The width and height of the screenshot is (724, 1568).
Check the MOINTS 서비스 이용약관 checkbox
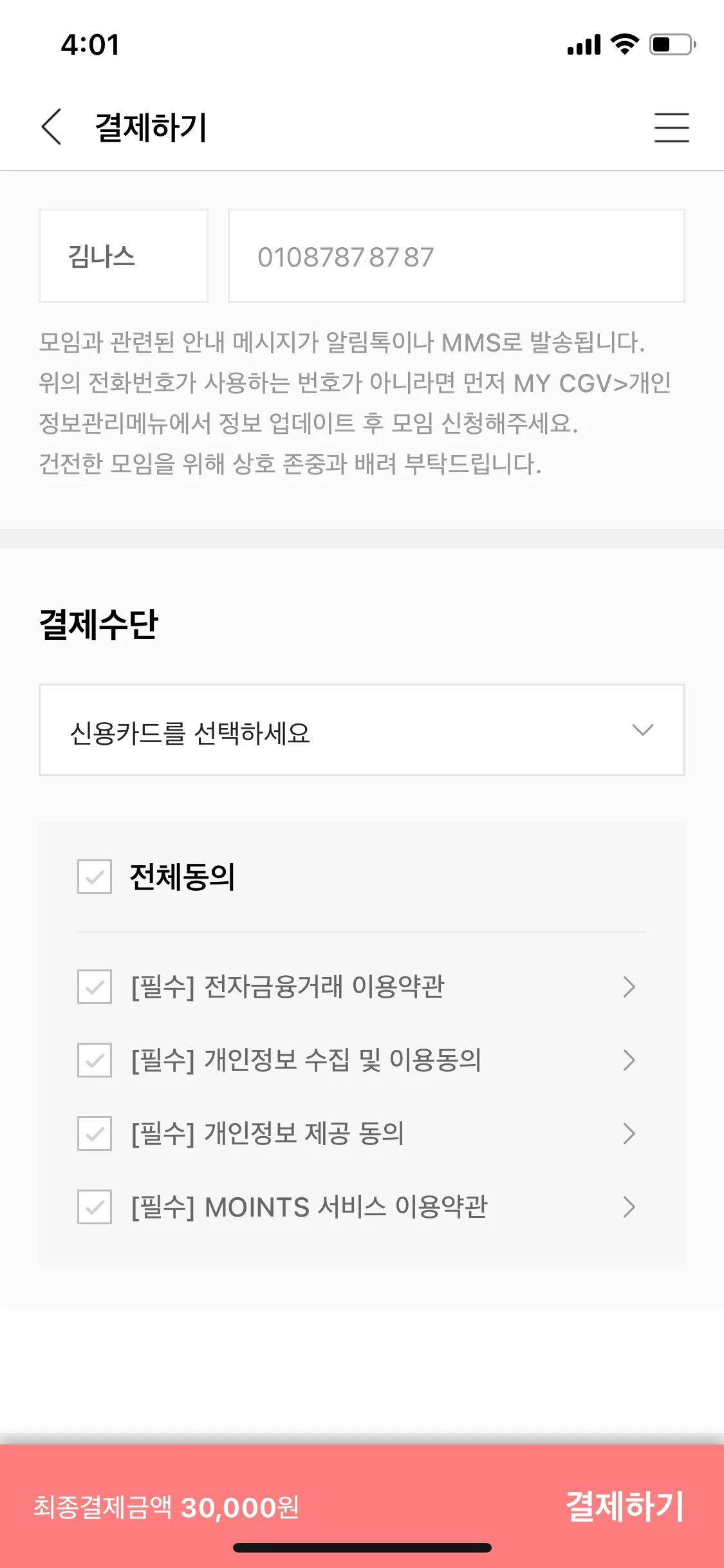tap(95, 1207)
